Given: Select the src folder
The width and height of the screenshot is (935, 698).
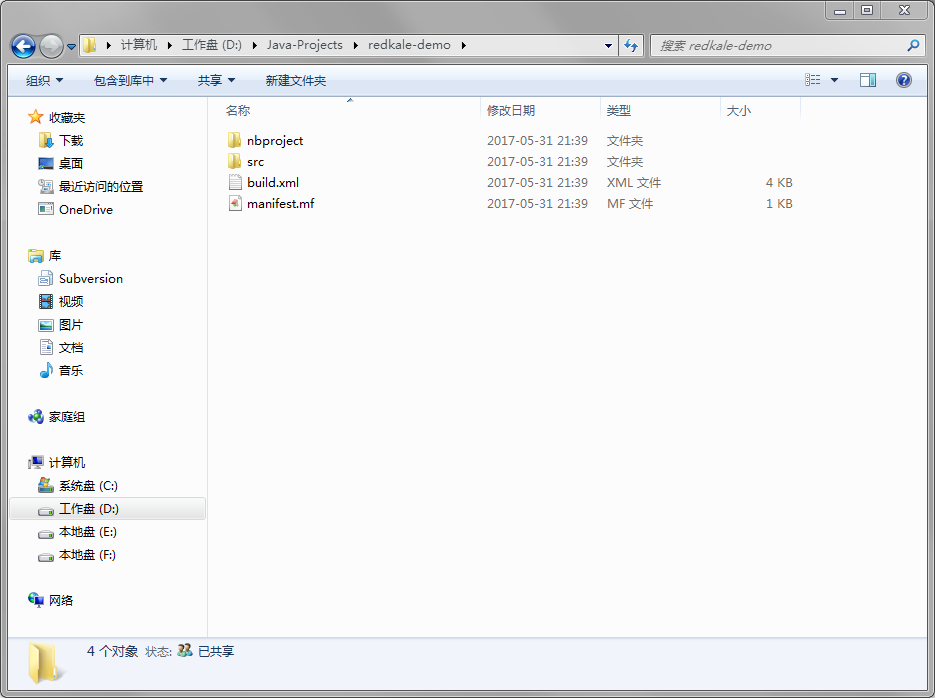Looking at the screenshot, I should pos(255,162).
